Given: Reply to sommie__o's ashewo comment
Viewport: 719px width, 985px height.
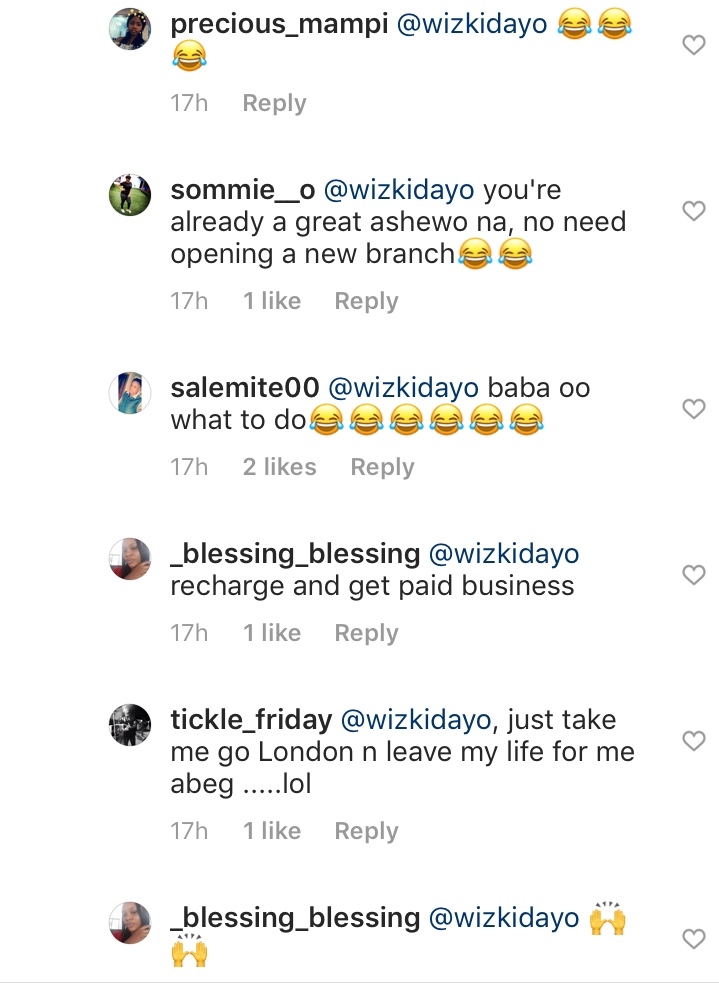Looking at the screenshot, I should point(366,301).
